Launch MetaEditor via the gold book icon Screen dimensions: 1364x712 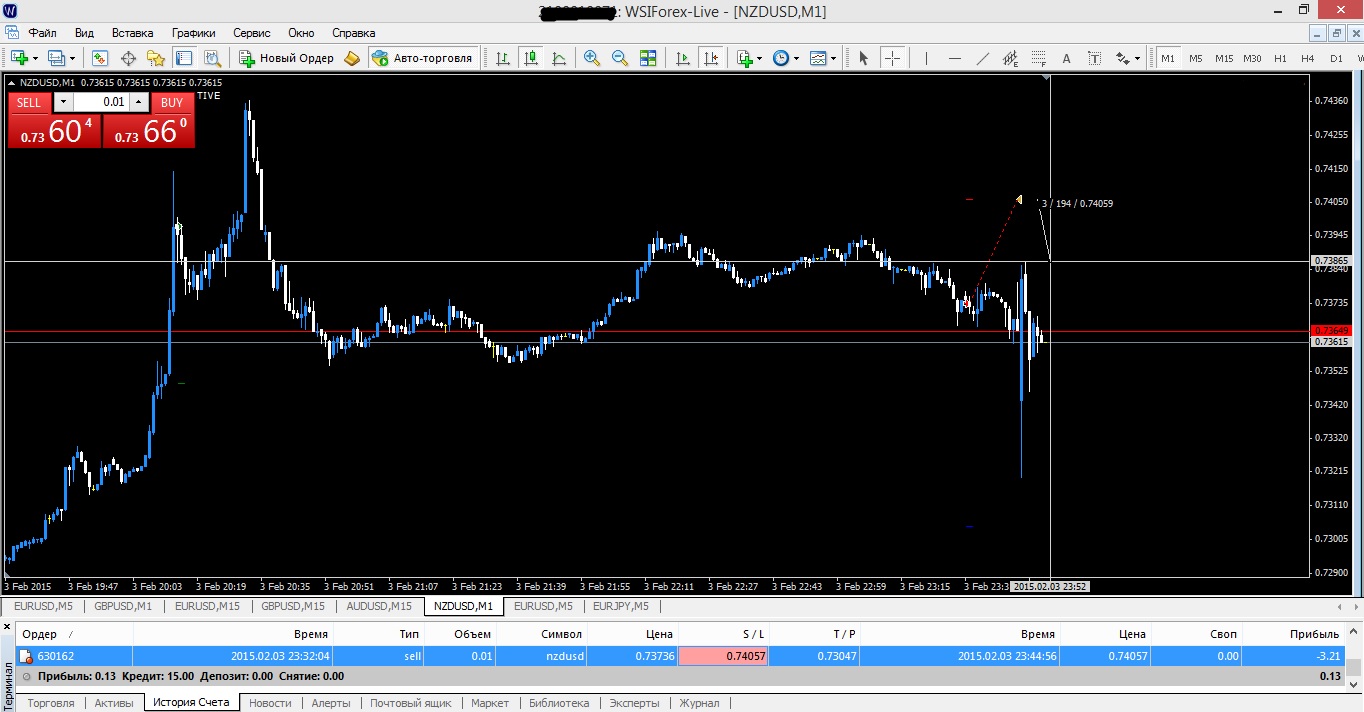click(x=352, y=58)
